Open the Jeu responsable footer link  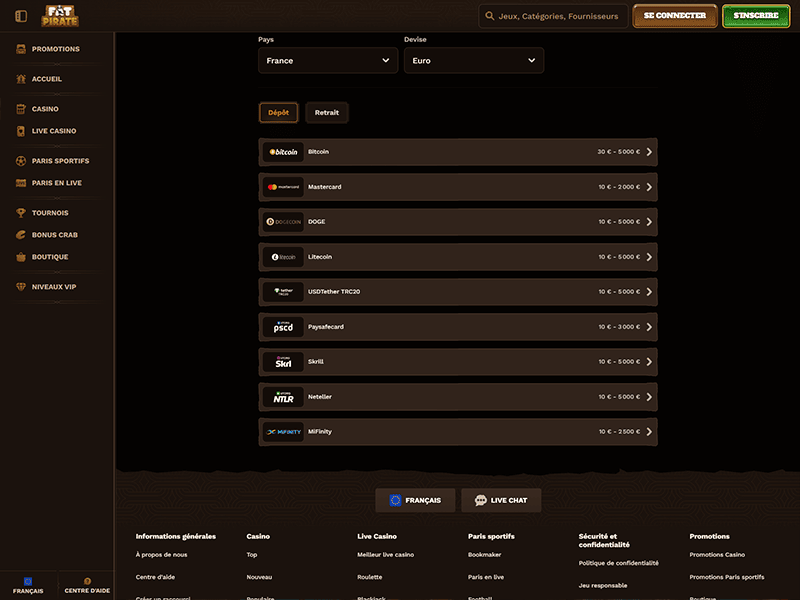click(603, 586)
